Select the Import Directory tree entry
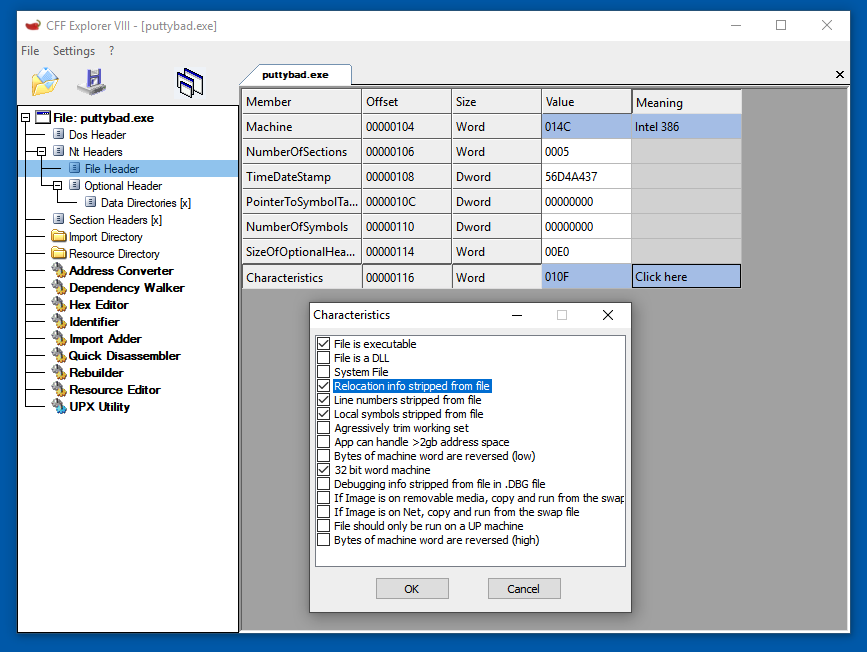867x652 pixels. 106,237
